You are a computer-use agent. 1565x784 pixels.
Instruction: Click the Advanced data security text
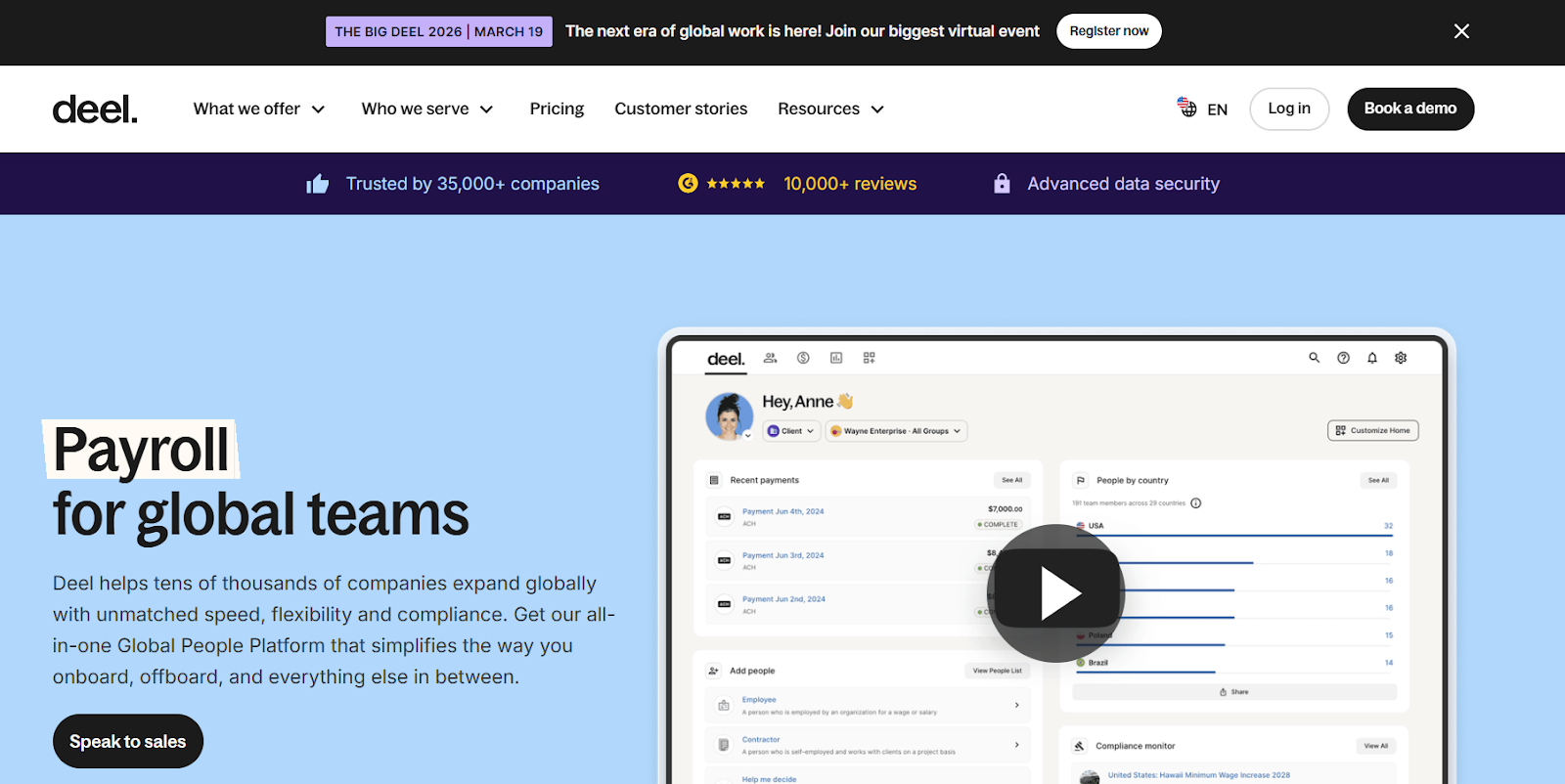pyautogui.click(x=1123, y=184)
